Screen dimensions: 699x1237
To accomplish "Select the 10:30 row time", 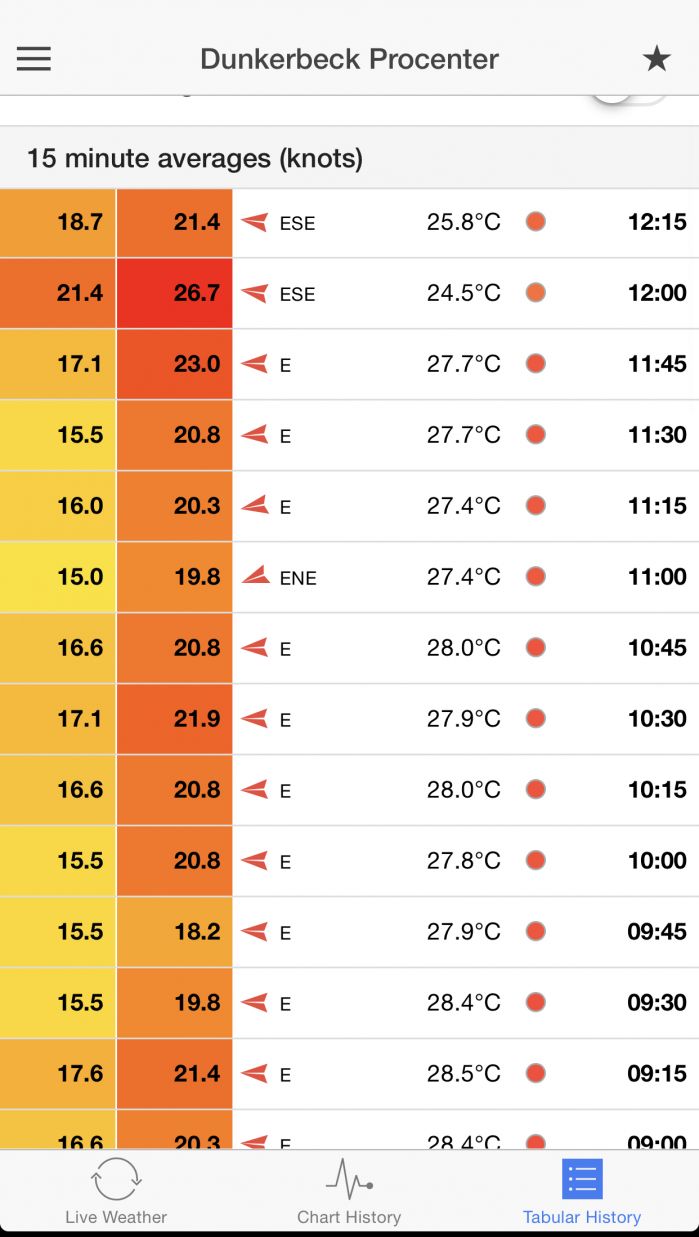I will pos(657,718).
